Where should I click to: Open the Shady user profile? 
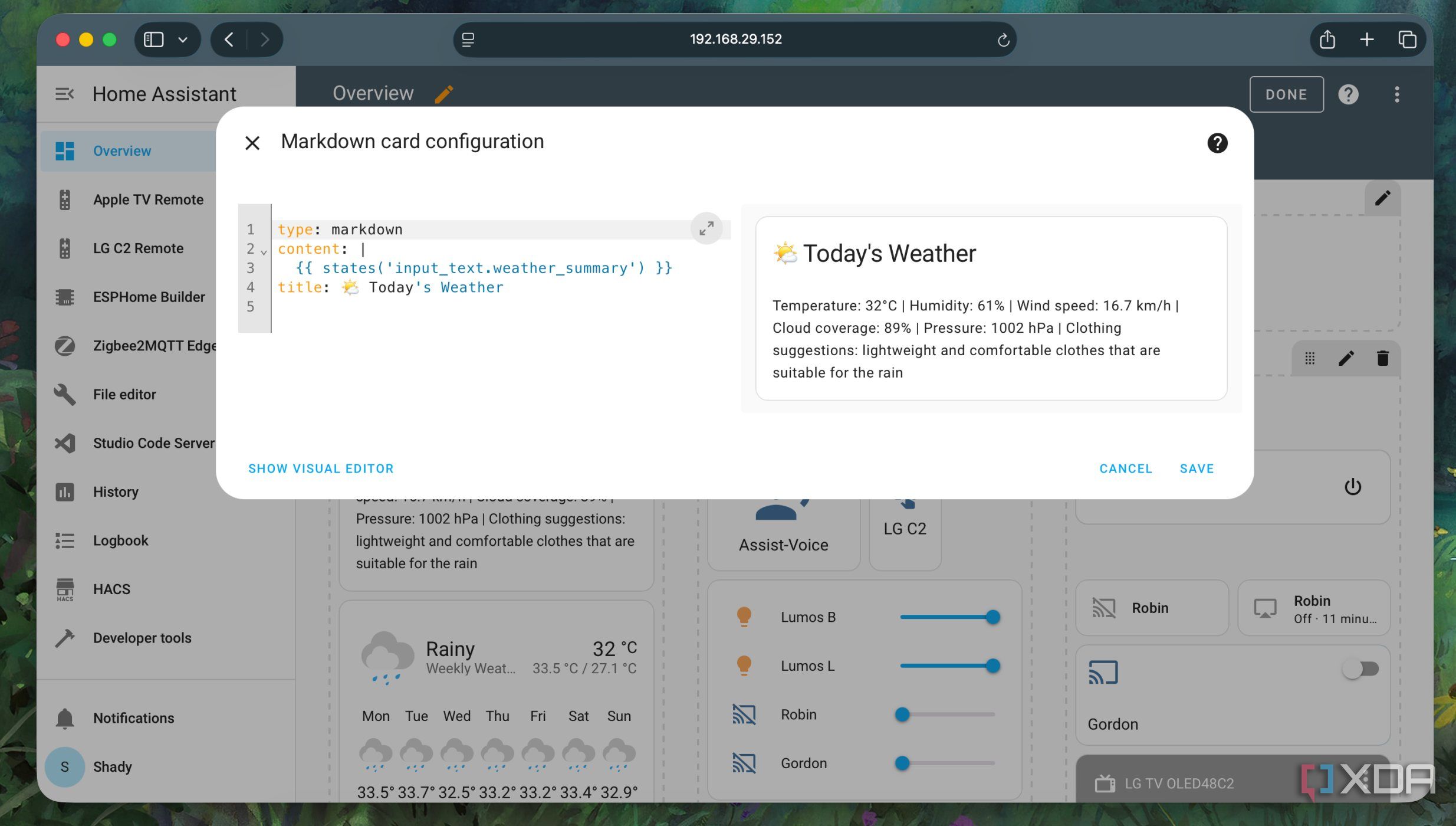click(165, 767)
